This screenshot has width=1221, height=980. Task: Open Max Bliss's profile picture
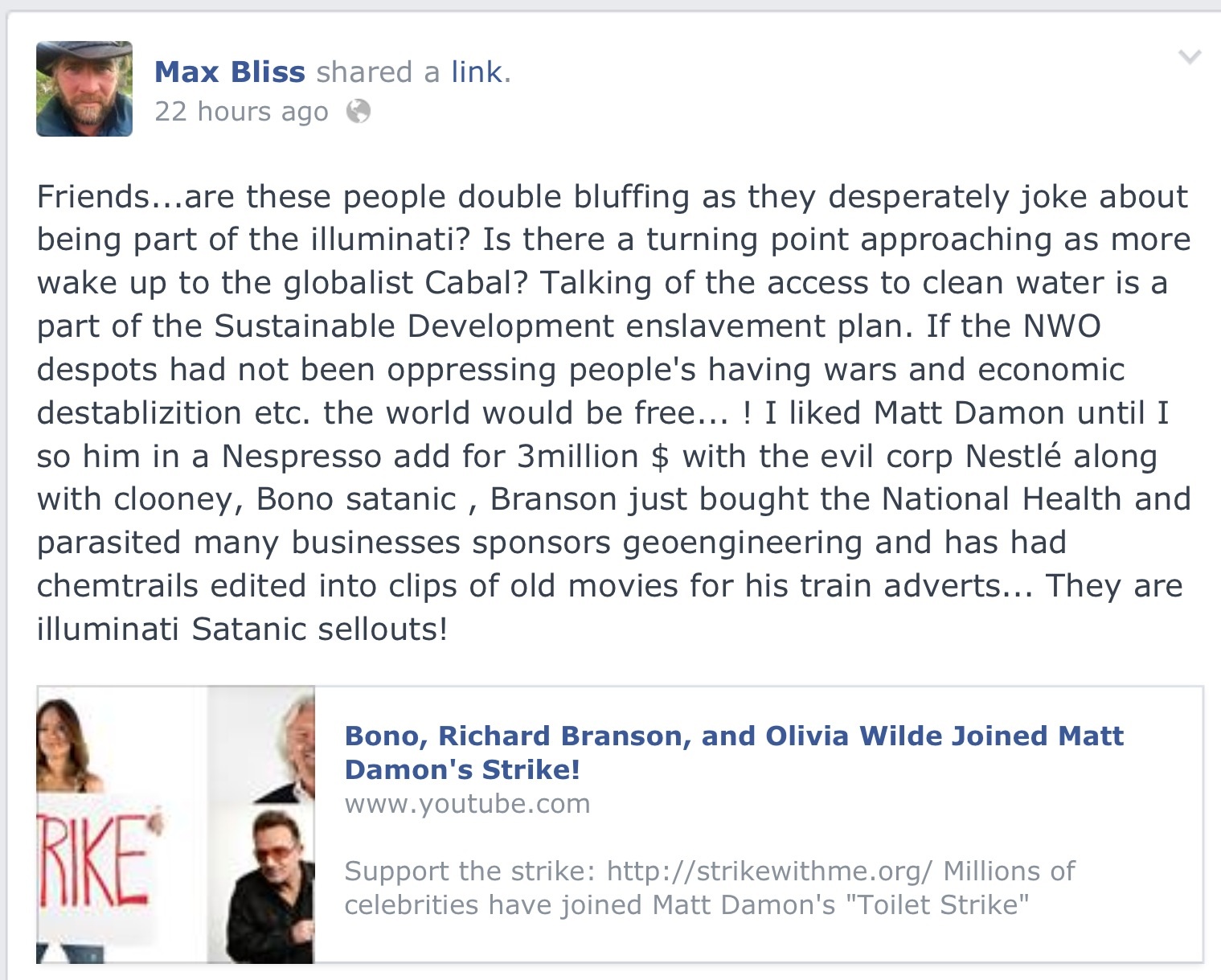coord(84,89)
